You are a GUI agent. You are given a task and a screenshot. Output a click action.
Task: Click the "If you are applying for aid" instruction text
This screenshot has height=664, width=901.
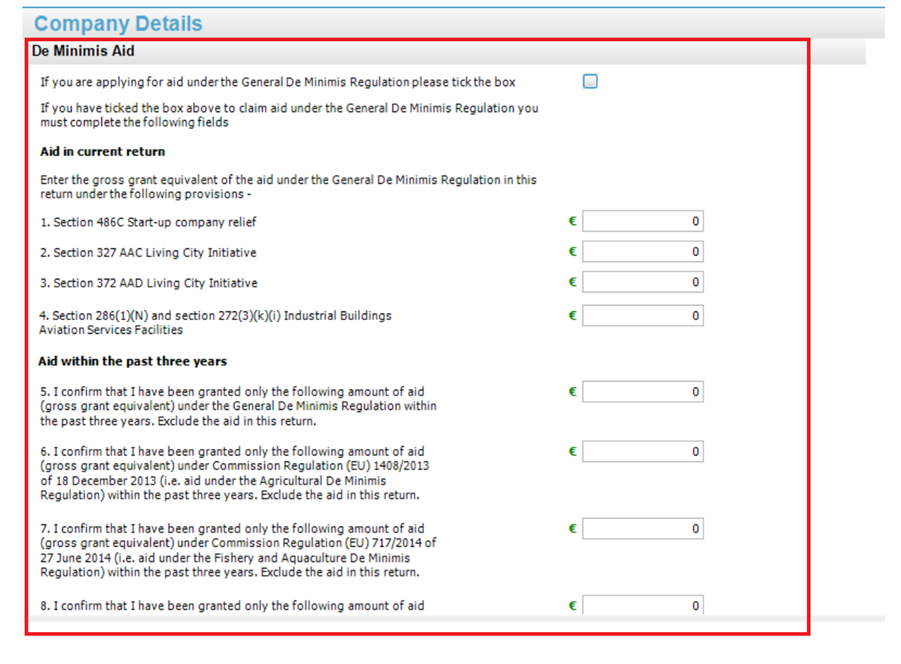tap(278, 82)
